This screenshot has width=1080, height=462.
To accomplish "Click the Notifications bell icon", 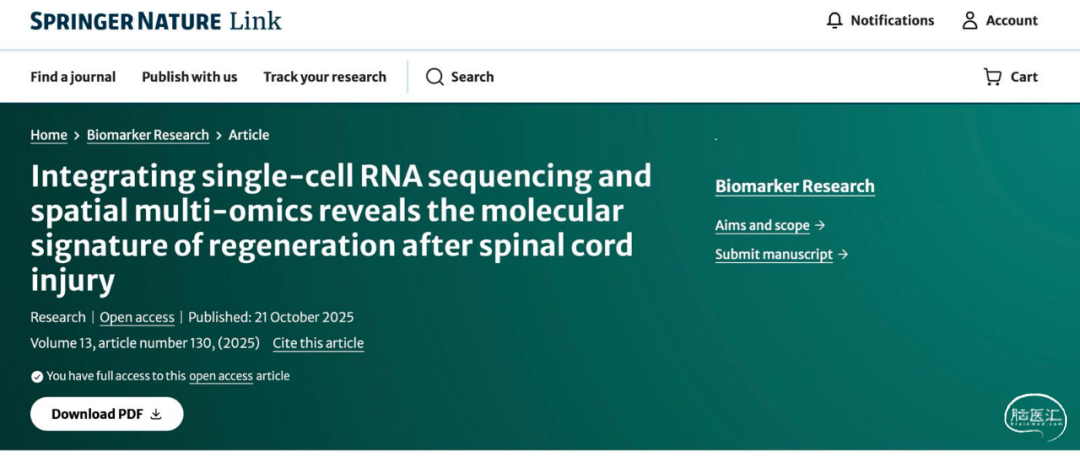I will pyautogui.click(x=835, y=21).
